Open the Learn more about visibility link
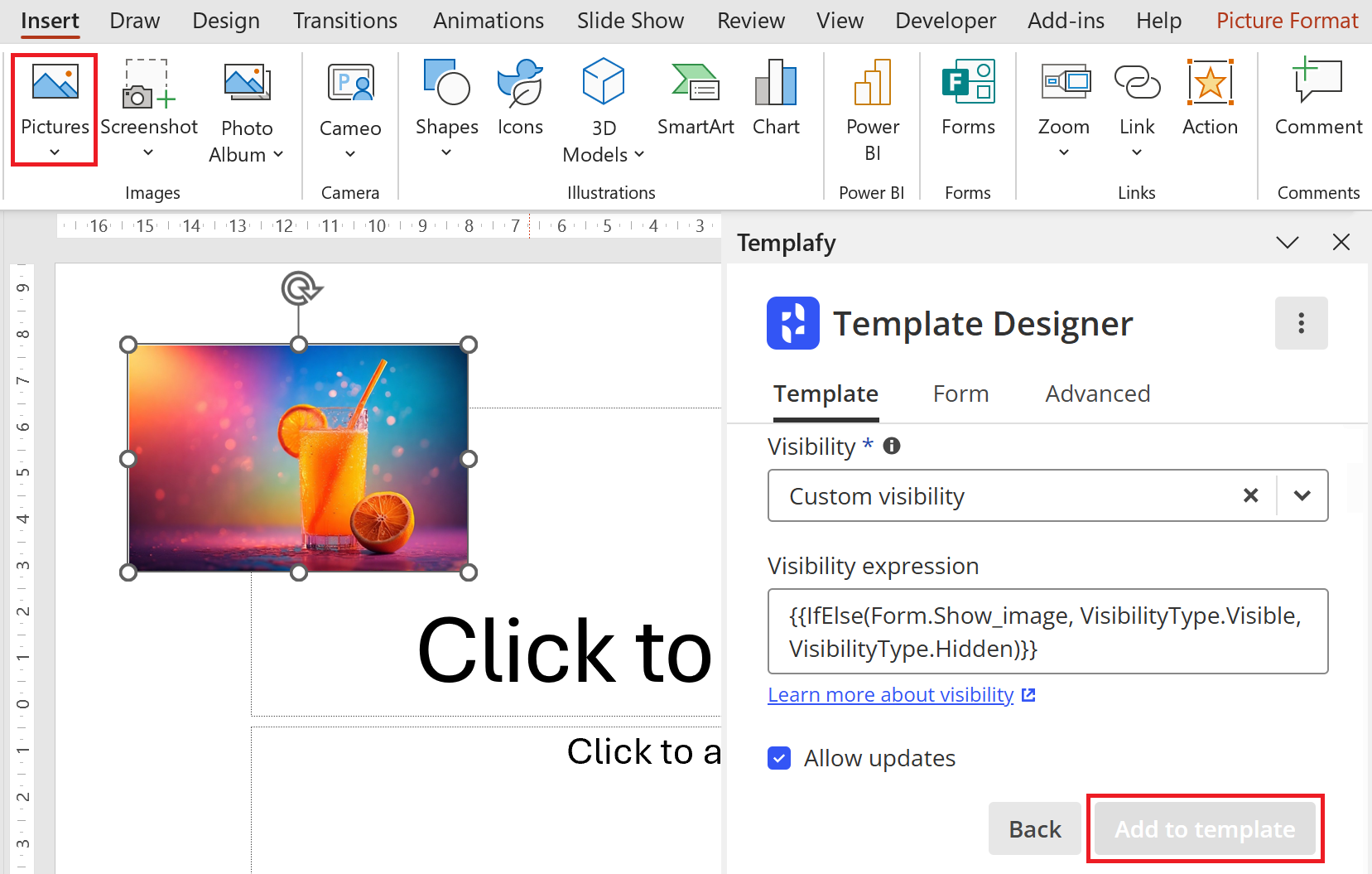 pos(890,694)
